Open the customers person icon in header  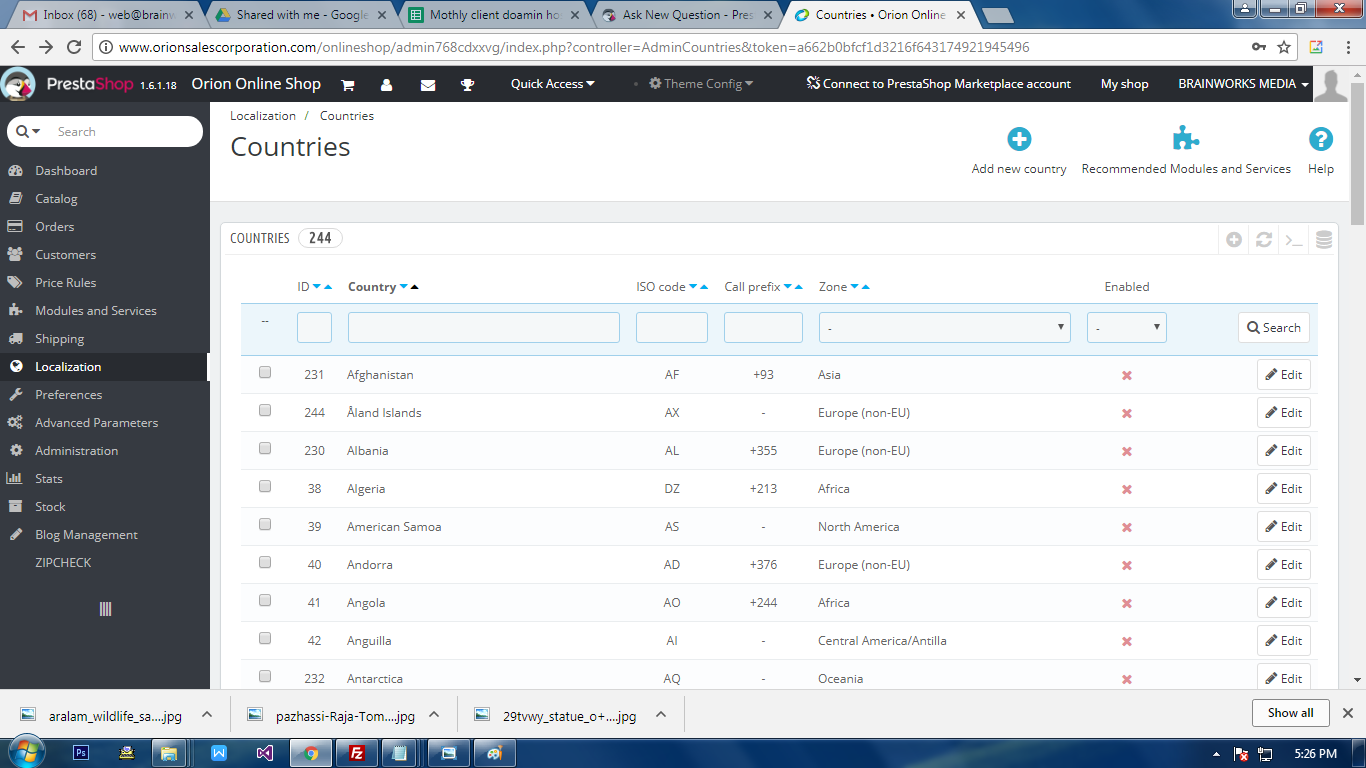click(x=387, y=85)
